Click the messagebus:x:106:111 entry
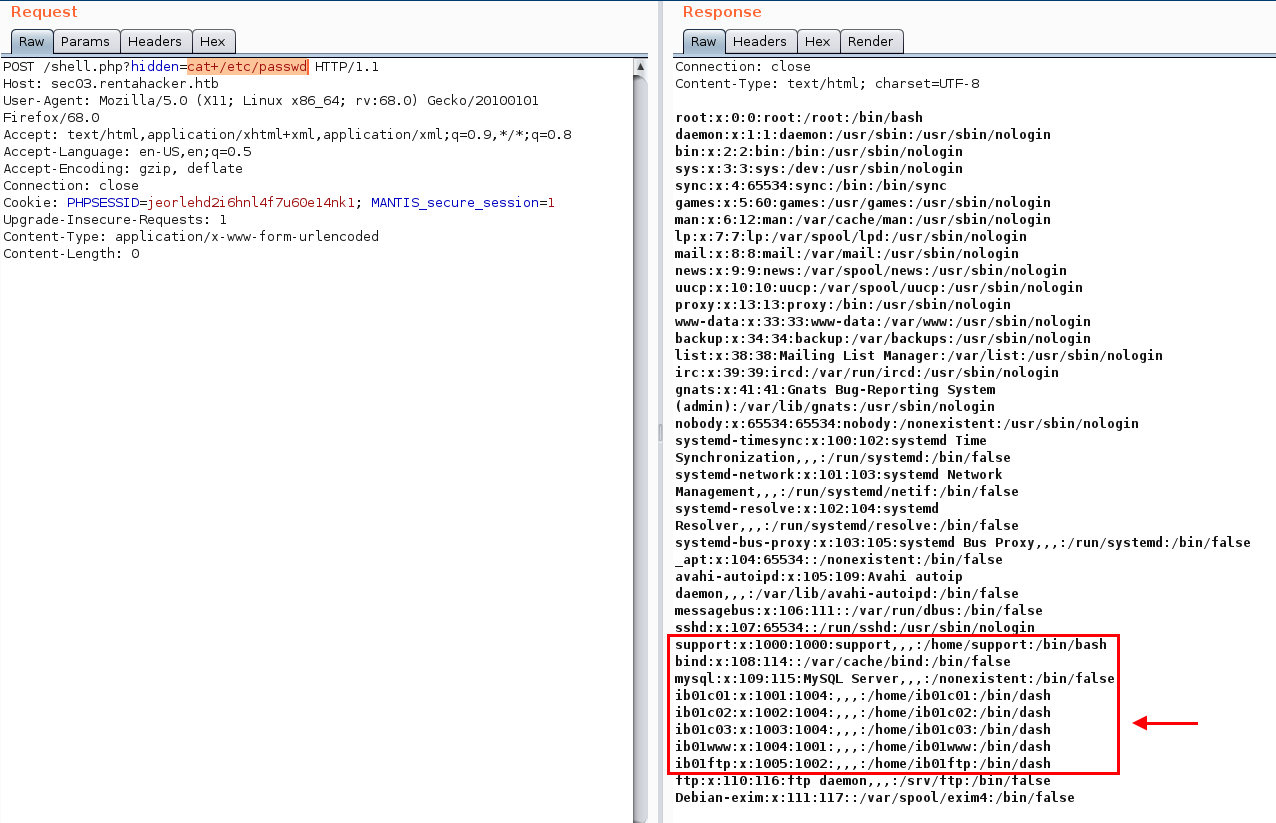Screen dimensions: 1276x823 click(x=859, y=611)
